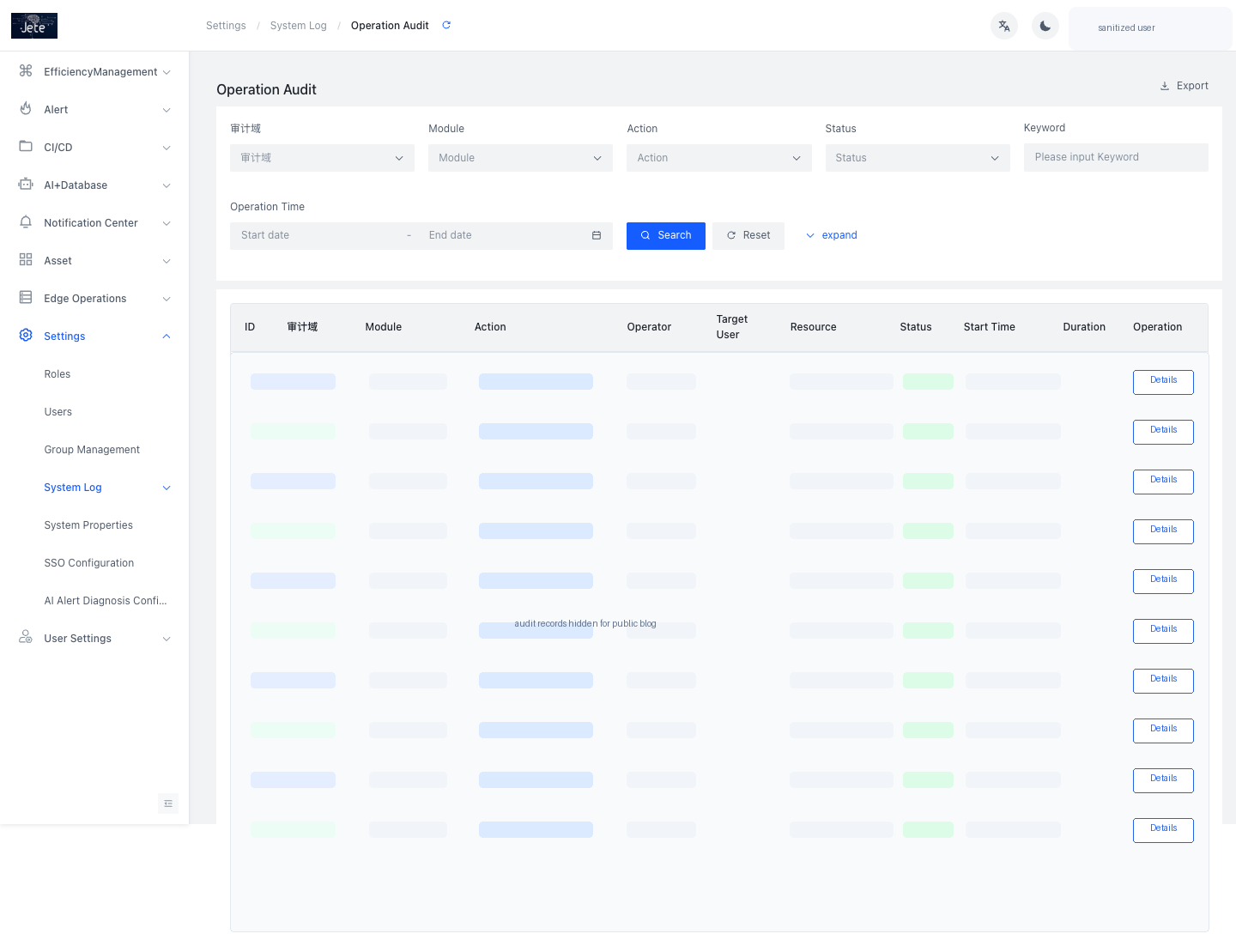Screen dimensions: 1236x952
Task: Click the Reset button
Action: pyautogui.click(x=748, y=235)
